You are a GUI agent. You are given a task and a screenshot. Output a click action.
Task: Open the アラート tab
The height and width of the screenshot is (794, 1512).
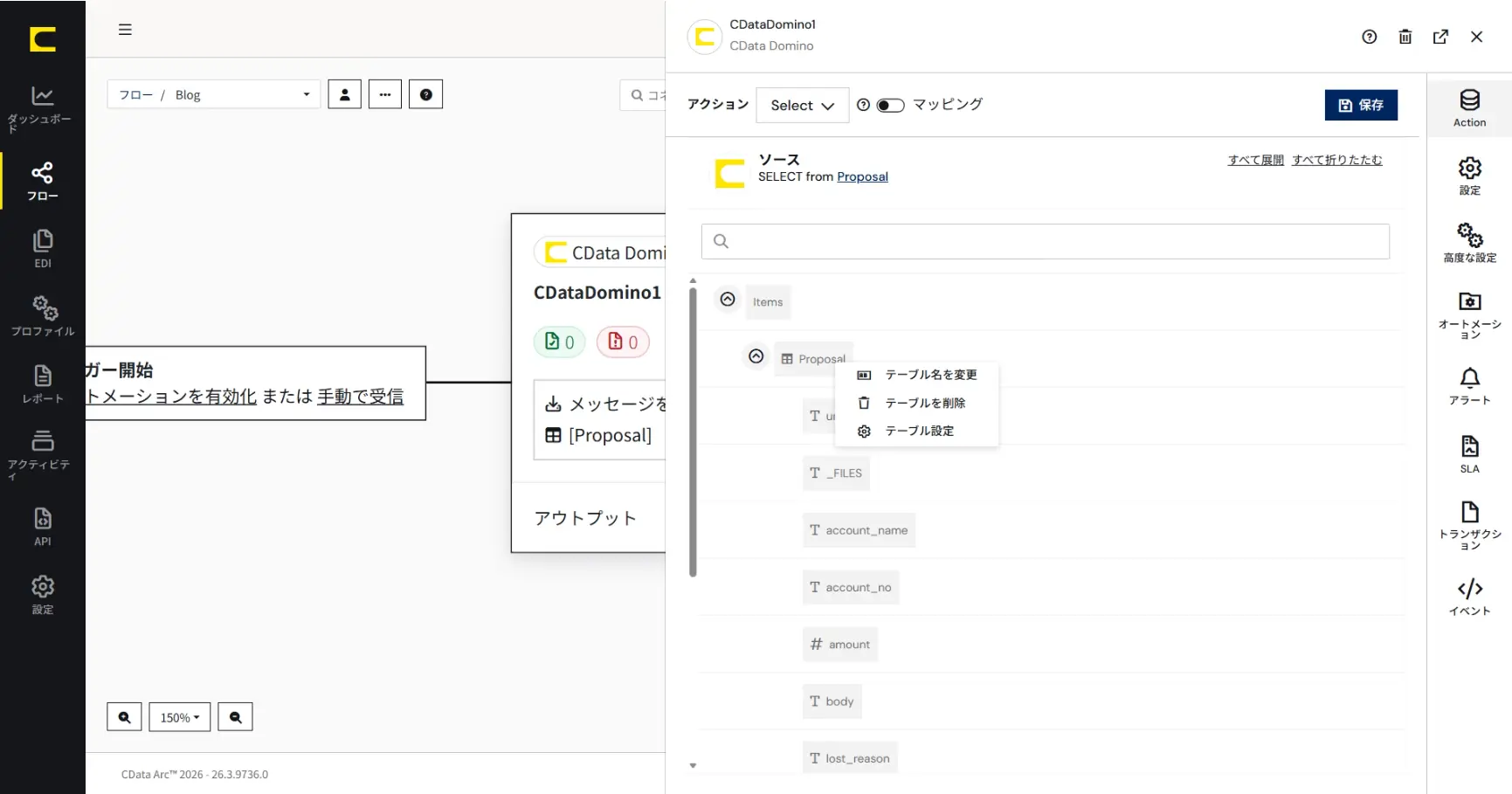[x=1470, y=386]
